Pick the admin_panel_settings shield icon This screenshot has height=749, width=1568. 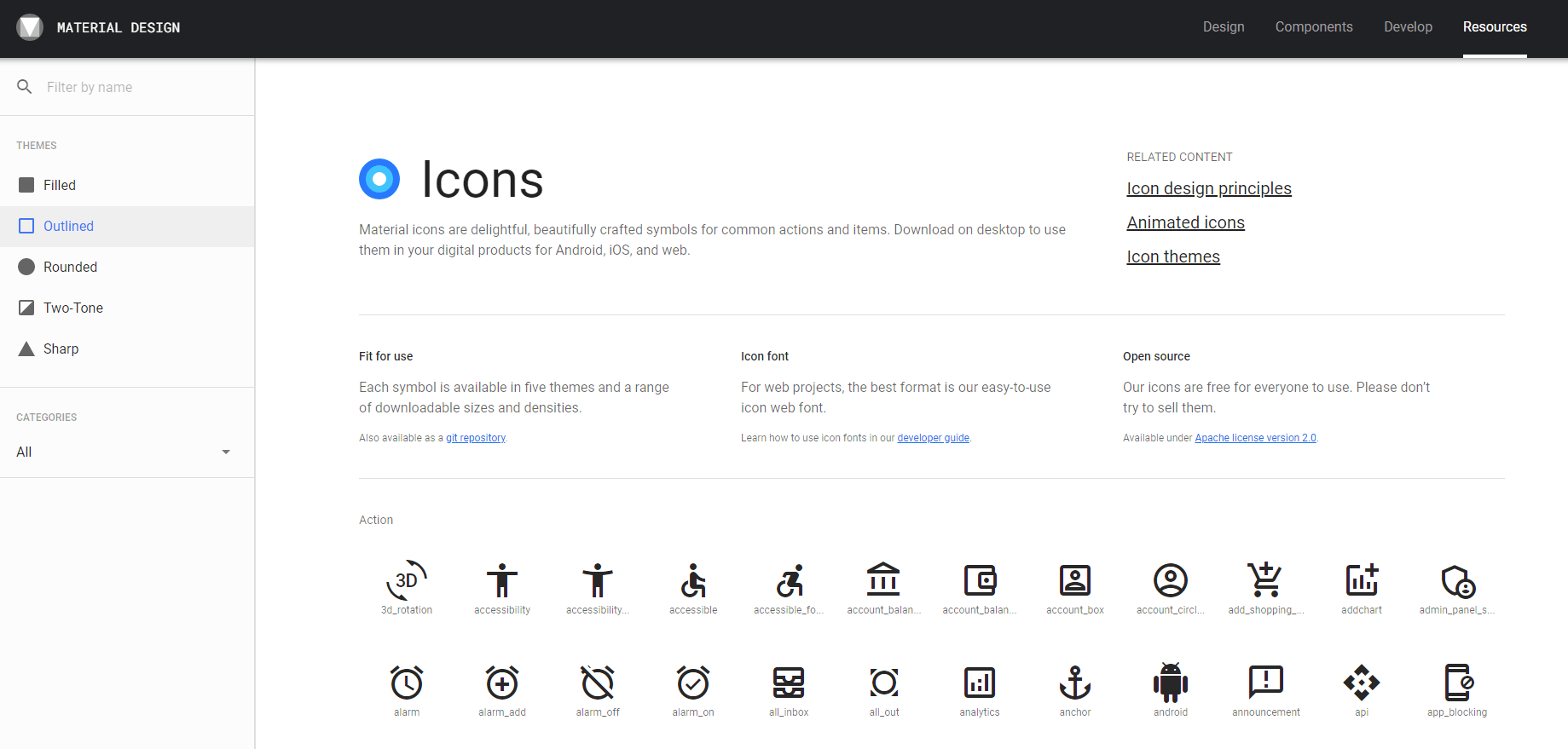pyautogui.click(x=1458, y=581)
